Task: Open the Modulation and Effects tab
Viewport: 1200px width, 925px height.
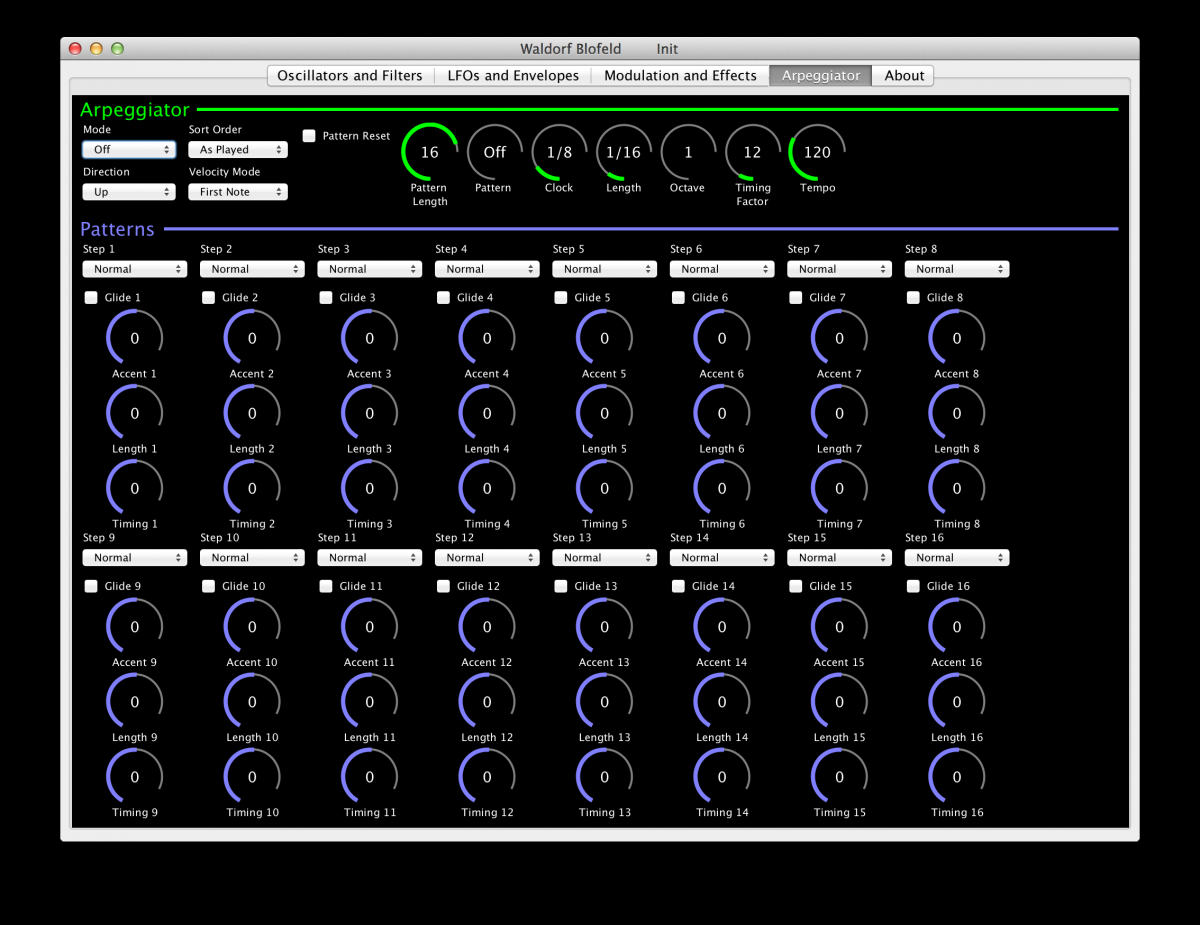Action: coord(680,76)
